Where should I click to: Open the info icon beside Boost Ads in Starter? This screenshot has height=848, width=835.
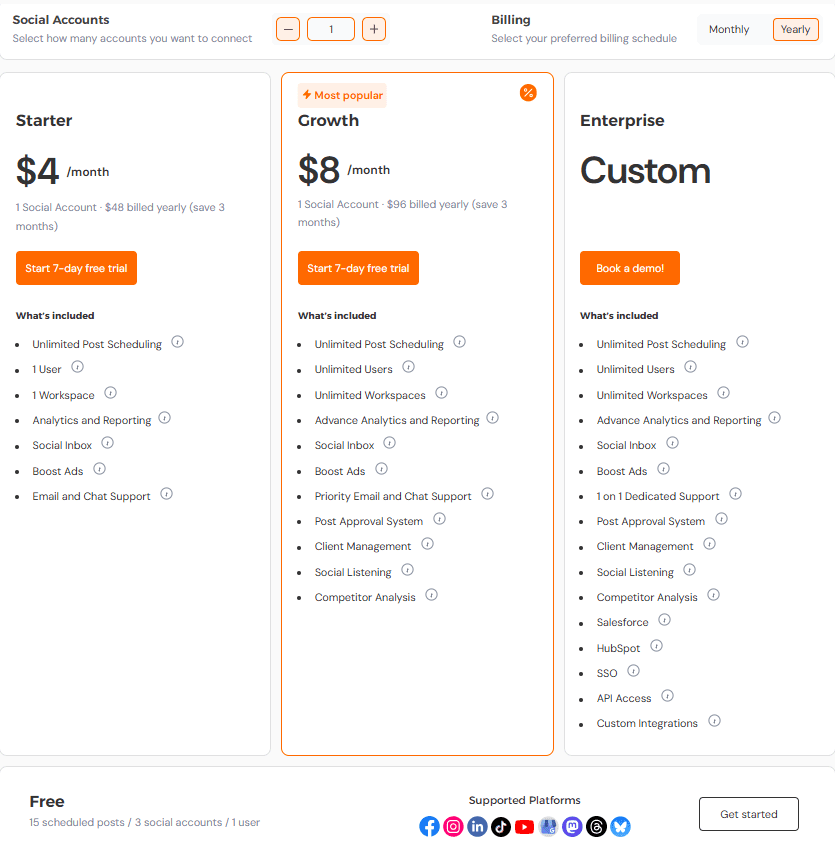[x=99, y=469]
